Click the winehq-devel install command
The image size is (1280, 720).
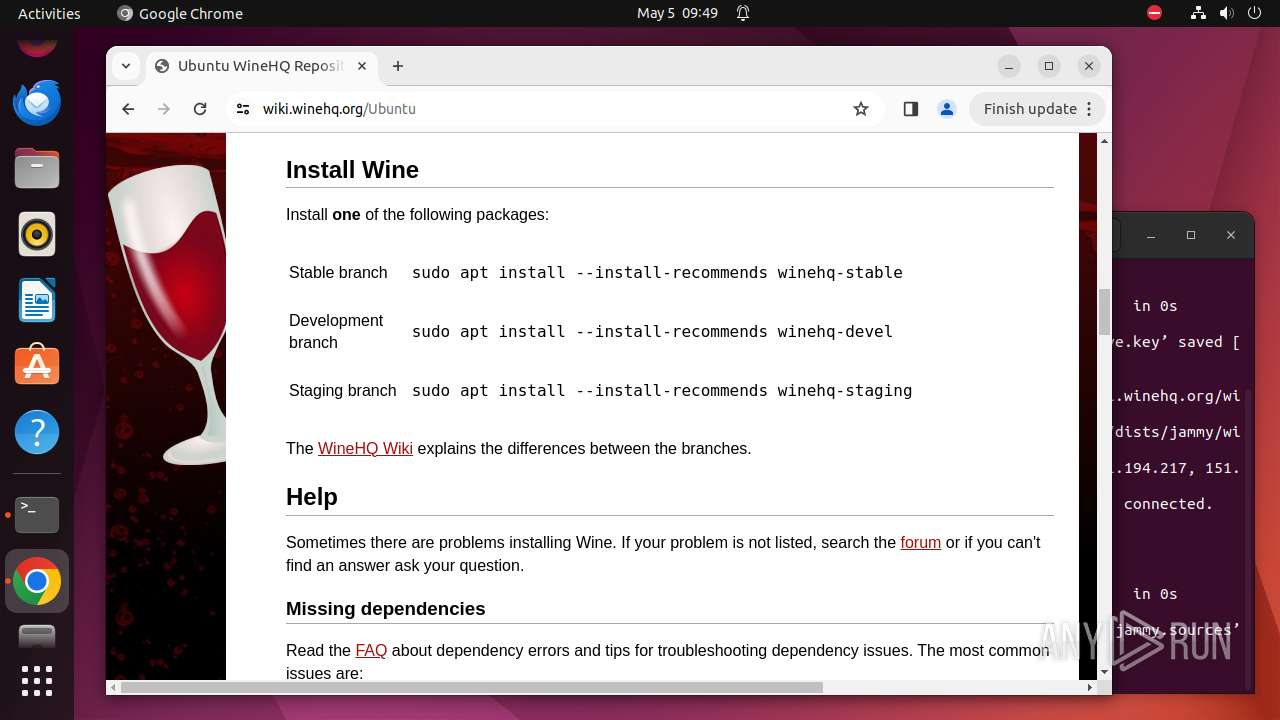pos(652,331)
